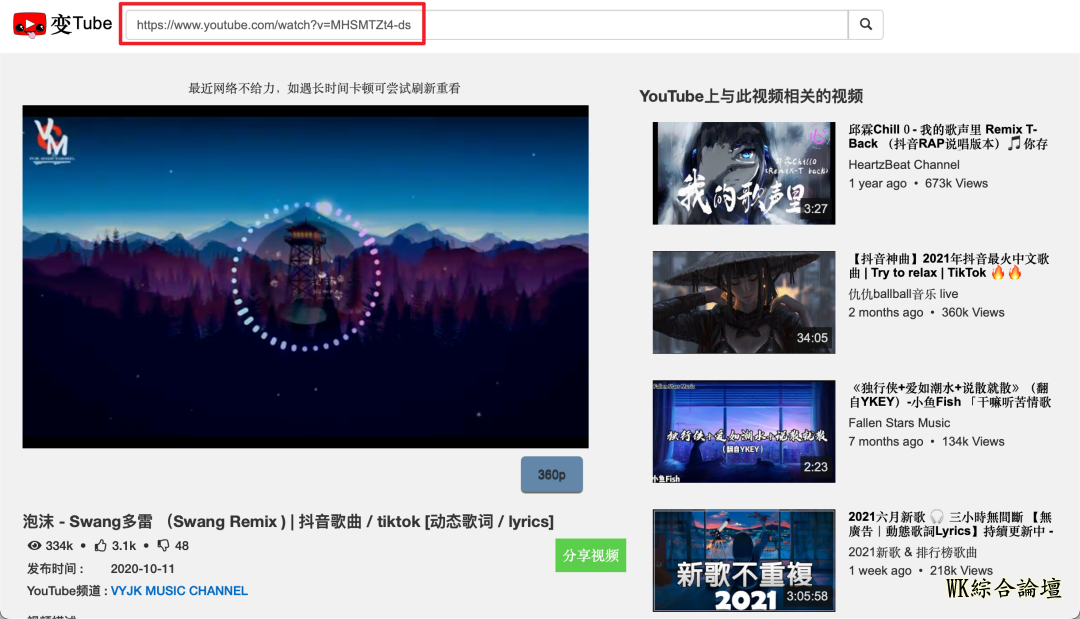Open the 2021六月新歌 三小時無間斷 title link
The width and height of the screenshot is (1080, 619).
951,524
